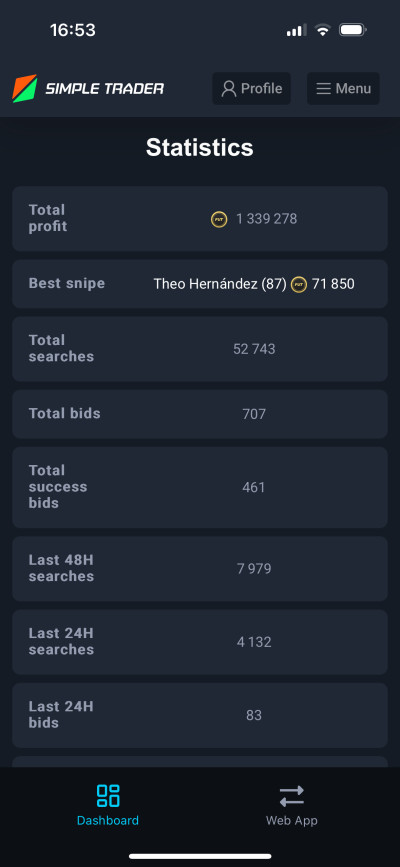Switch to the Web App tab
Screen dimensions: 400x867
292,805
